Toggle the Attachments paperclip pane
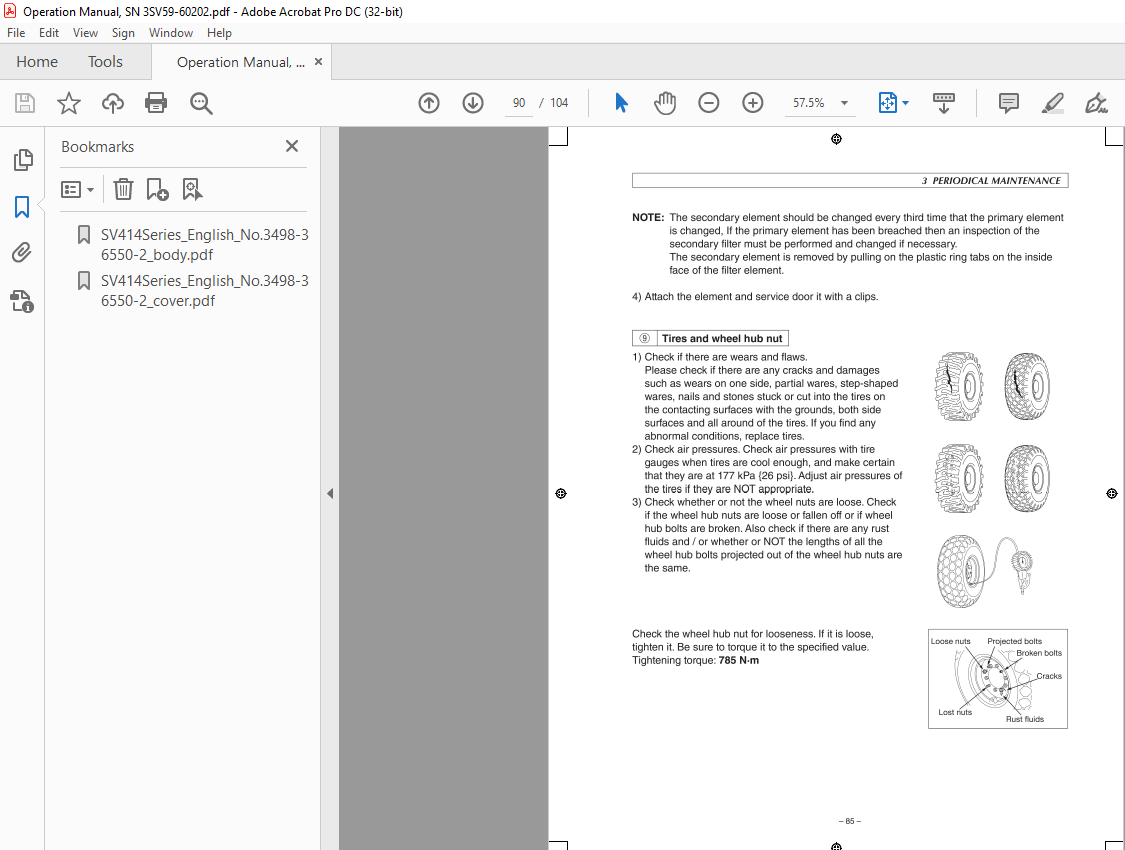The image size is (1125, 850). pyautogui.click(x=22, y=252)
